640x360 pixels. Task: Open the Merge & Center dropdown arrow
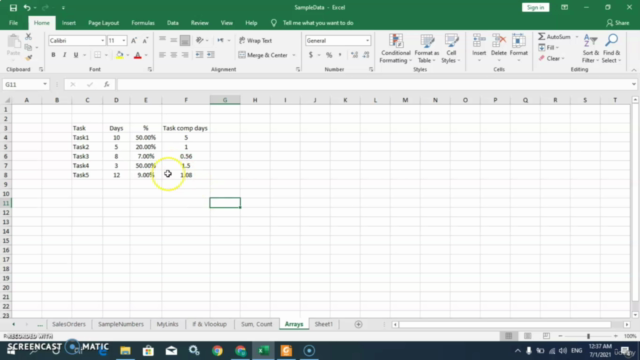point(293,55)
